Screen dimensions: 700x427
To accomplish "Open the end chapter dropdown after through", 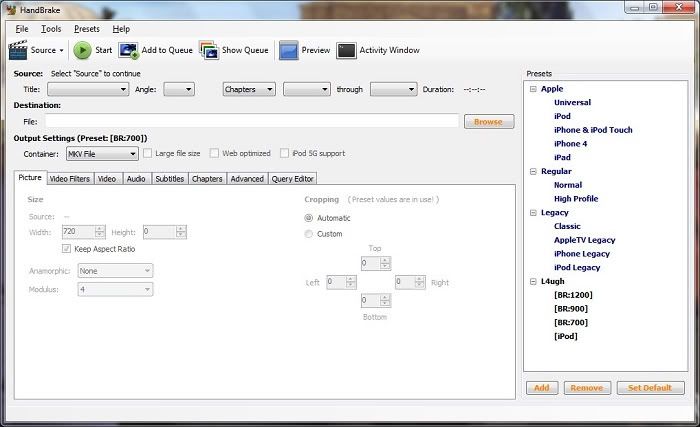I will (x=393, y=89).
